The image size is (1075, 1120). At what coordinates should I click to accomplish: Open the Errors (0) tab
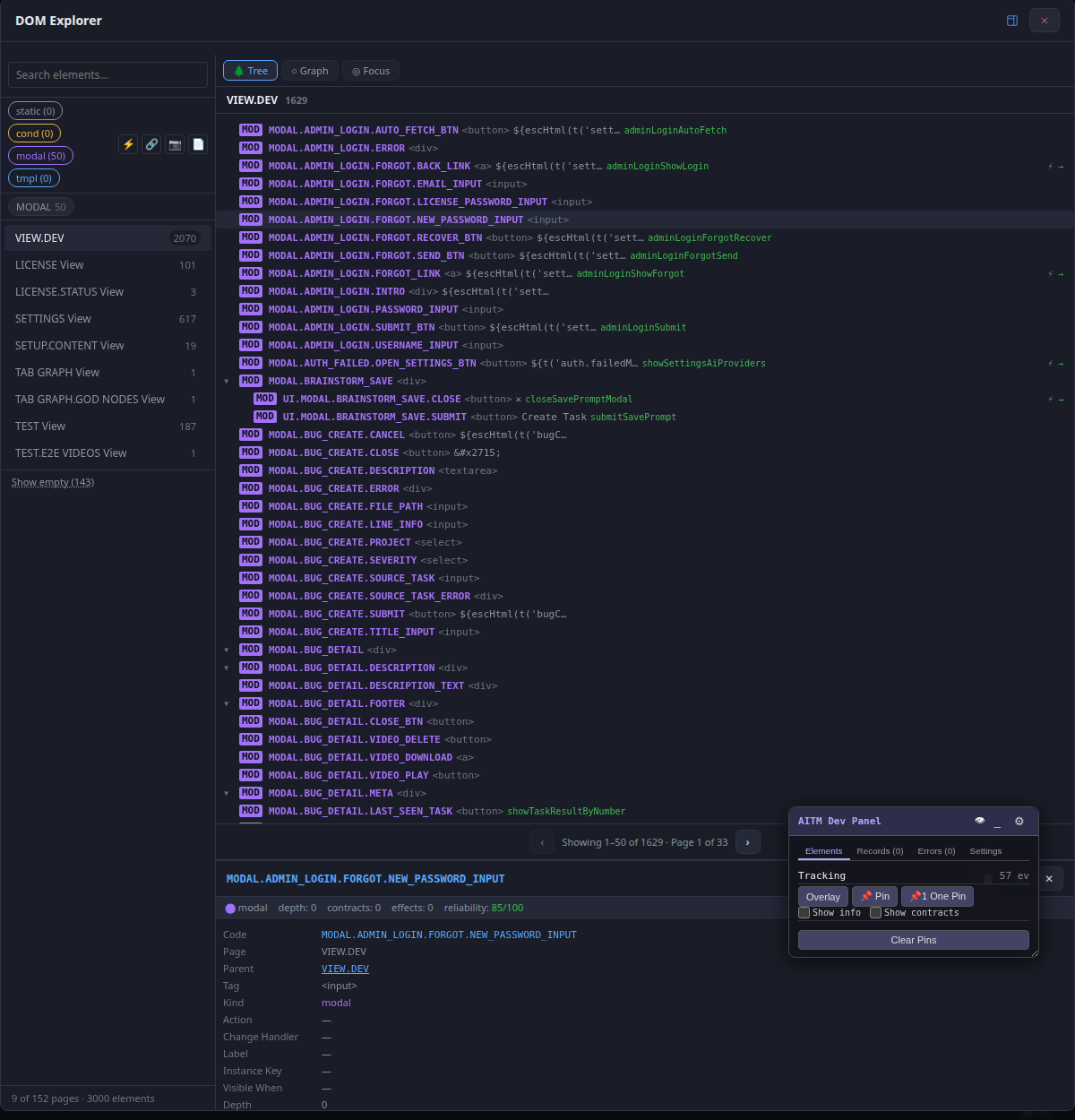tap(936, 851)
